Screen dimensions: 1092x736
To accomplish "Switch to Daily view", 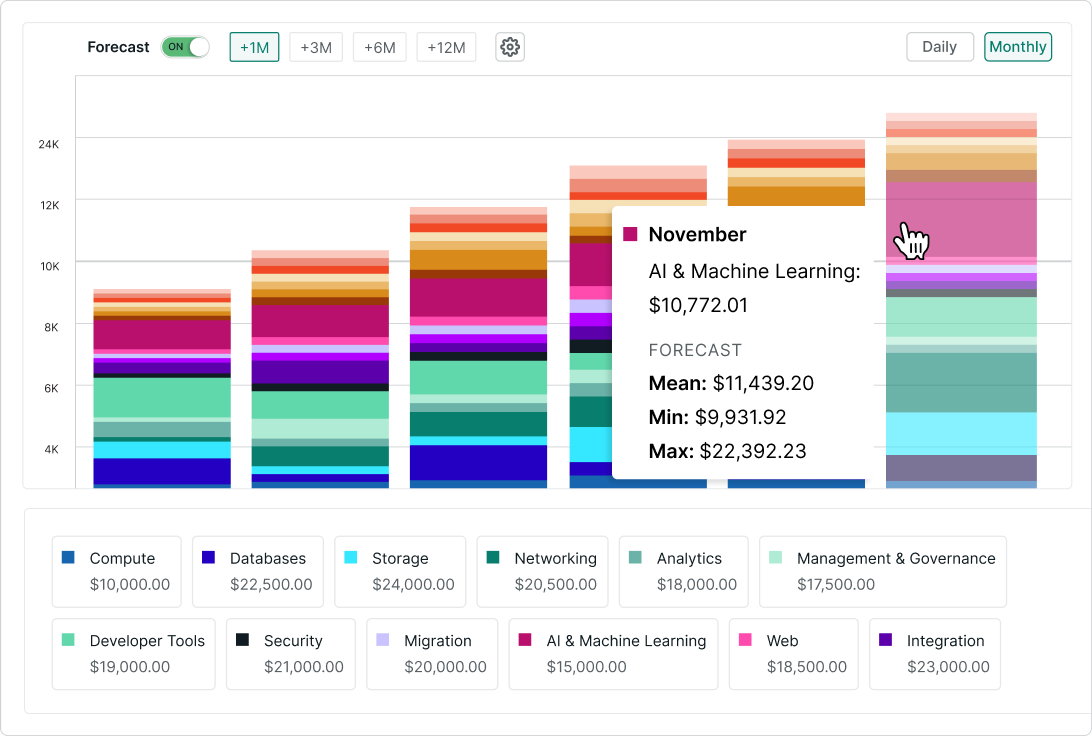I will tap(939, 47).
